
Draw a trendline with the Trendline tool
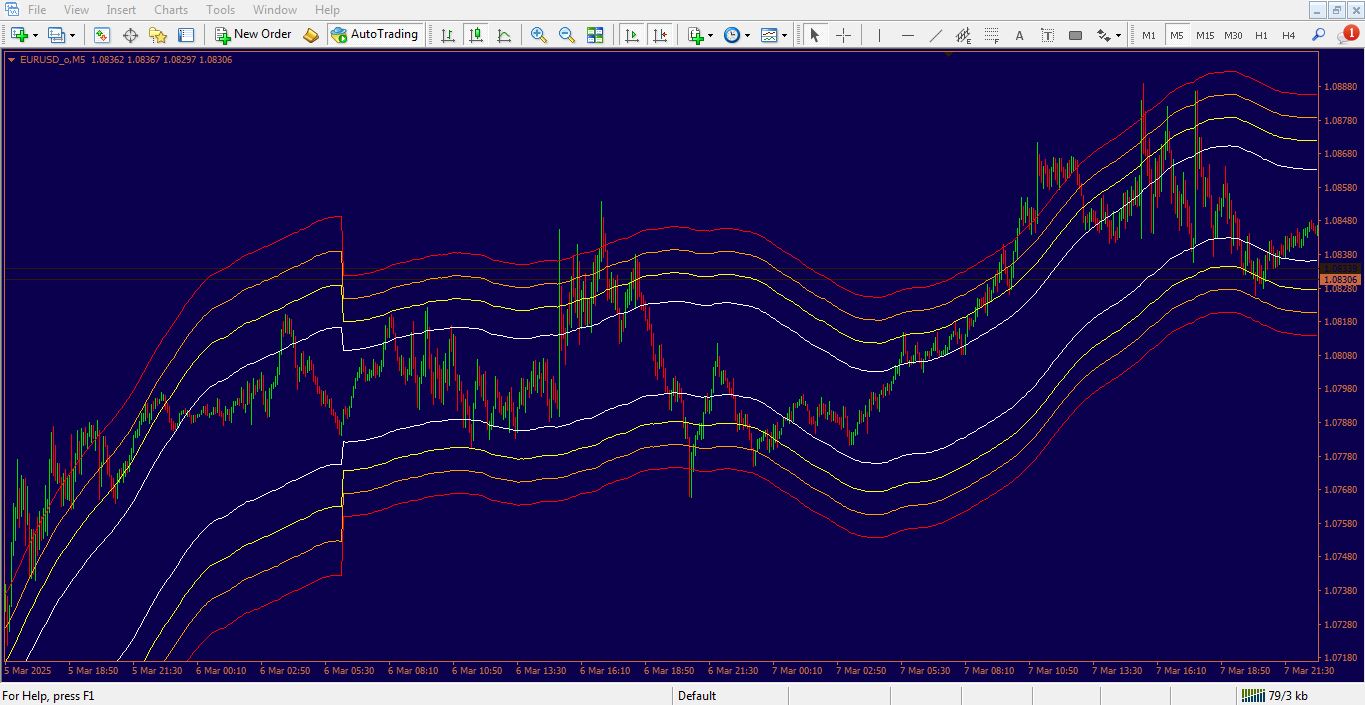click(936, 35)
